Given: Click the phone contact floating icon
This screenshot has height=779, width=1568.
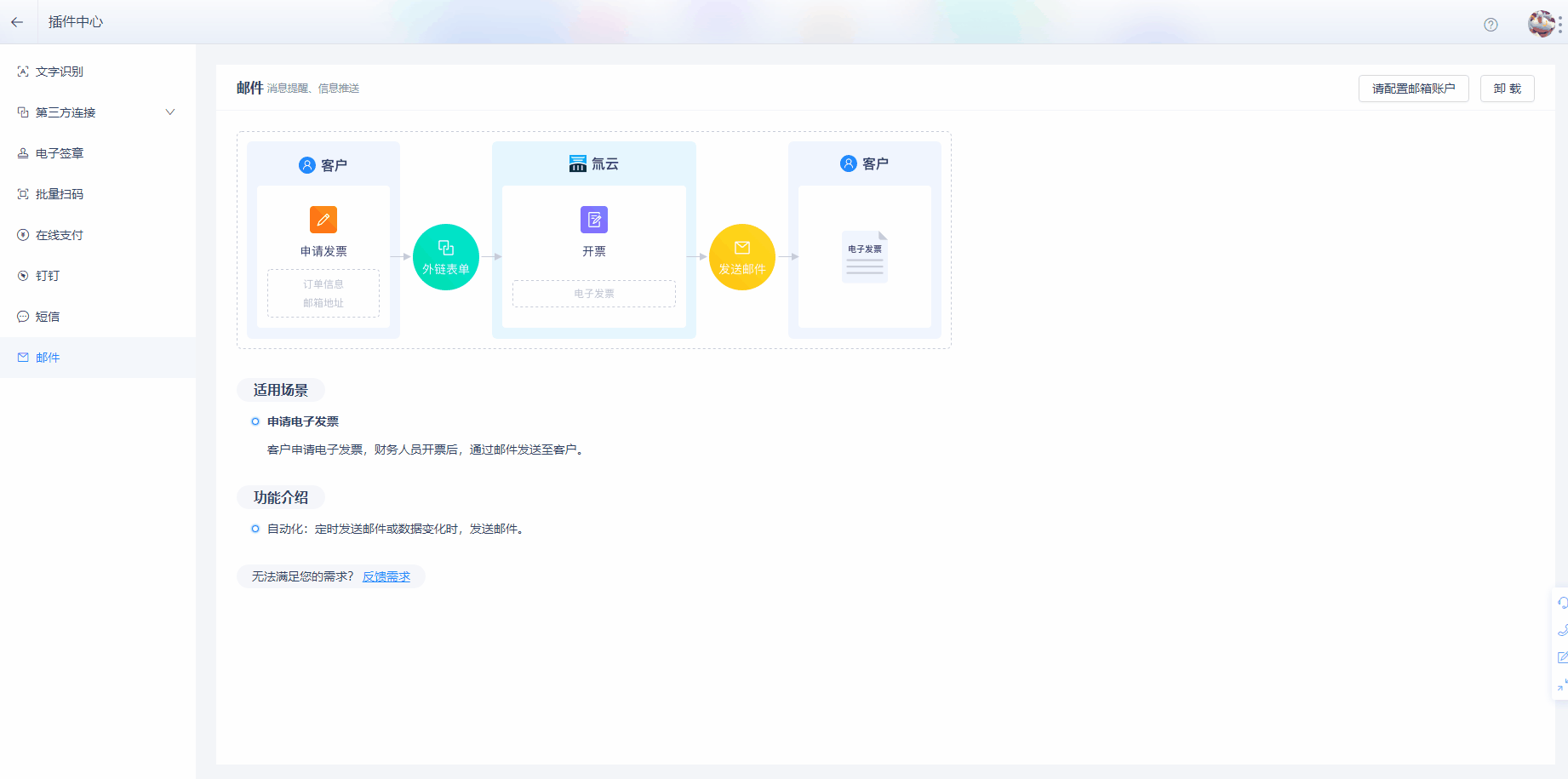Looking at the screenshot, I should click(1562, 630).
